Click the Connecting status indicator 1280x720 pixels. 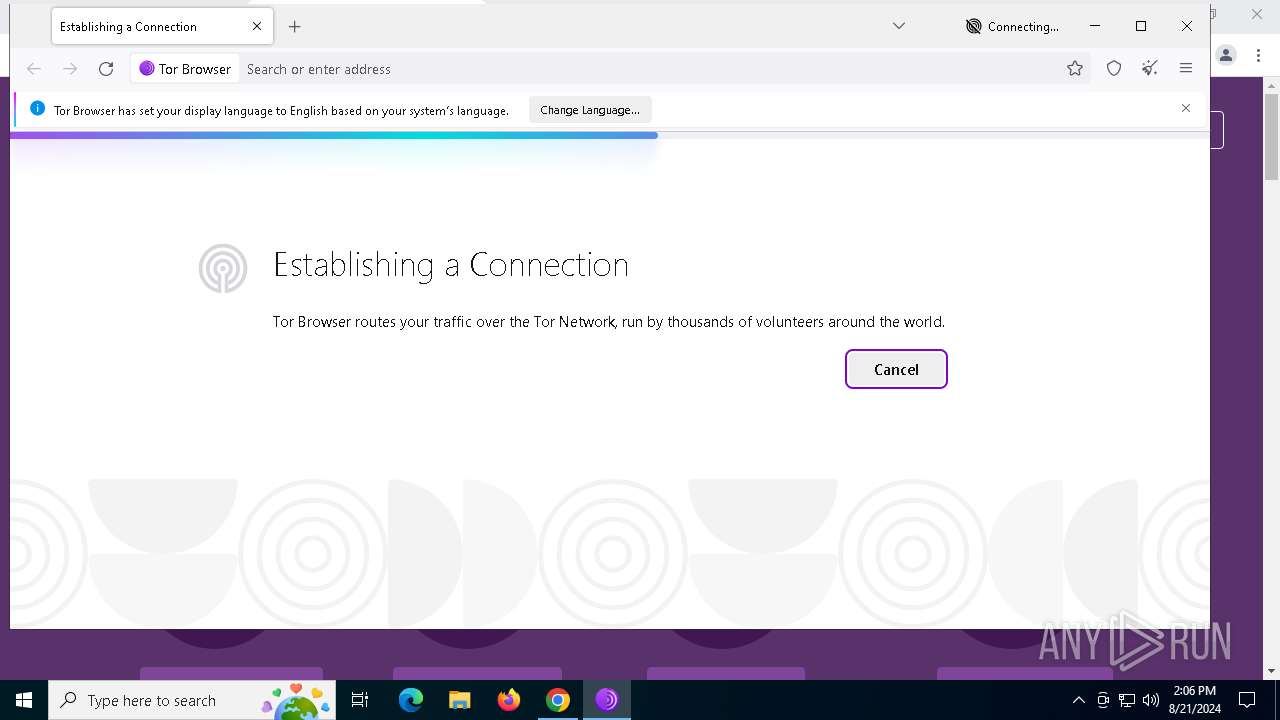(x=1012, y=27)
